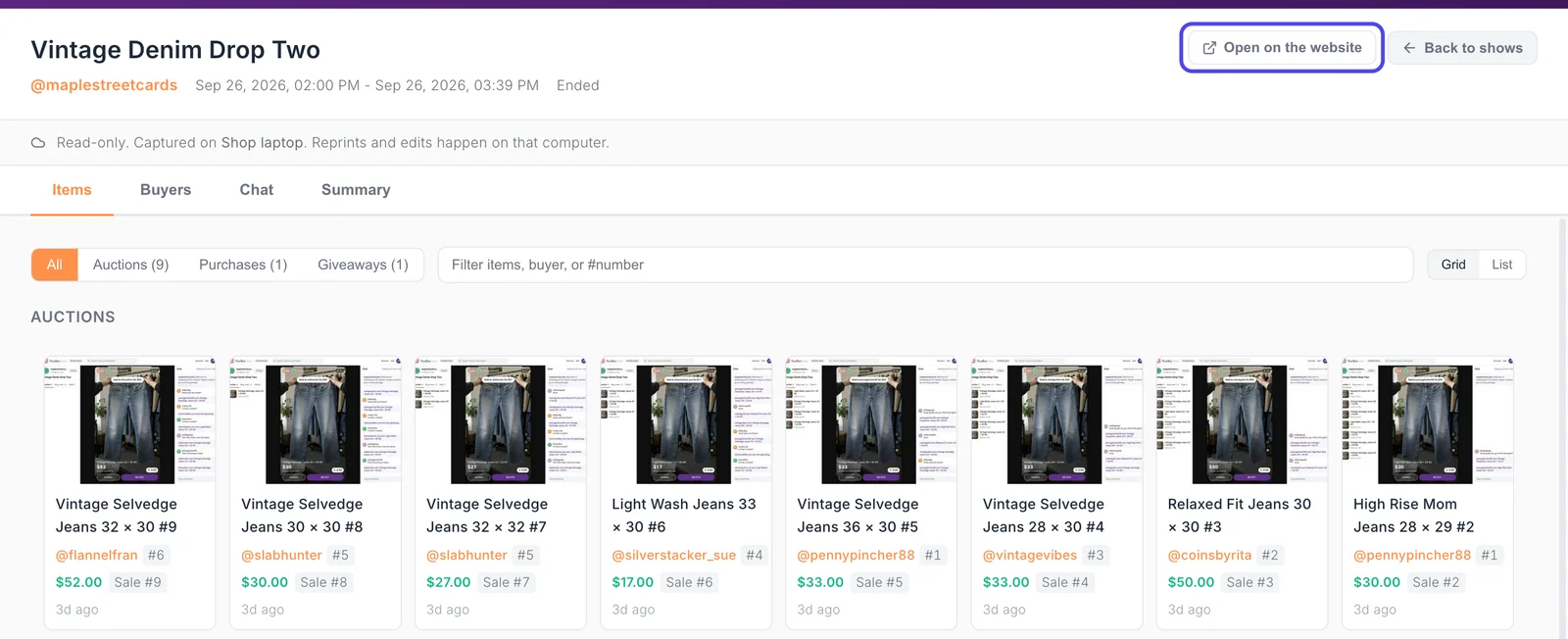Click the external link icon in Open on the website
This screenshot has height=639, width=1568.
tap(1209, 48)
